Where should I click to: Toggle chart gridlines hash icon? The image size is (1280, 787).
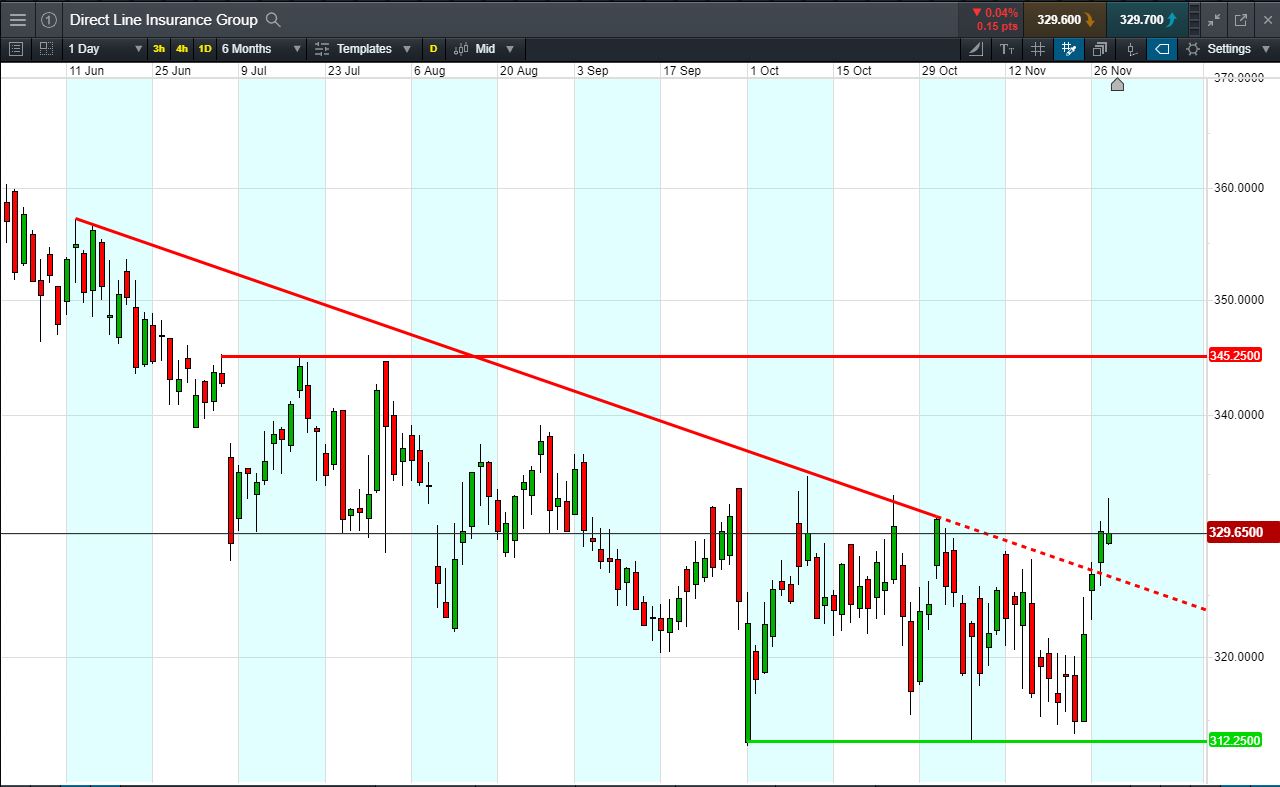1038,49
